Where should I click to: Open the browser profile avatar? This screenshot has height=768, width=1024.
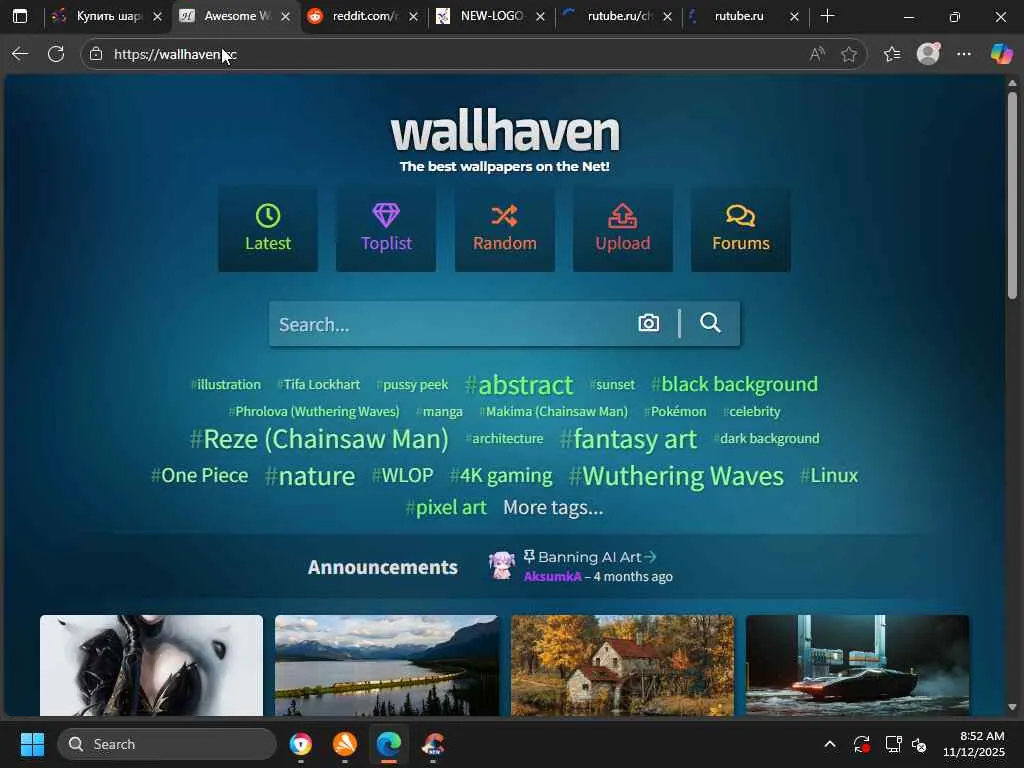[x=928, y=54]
